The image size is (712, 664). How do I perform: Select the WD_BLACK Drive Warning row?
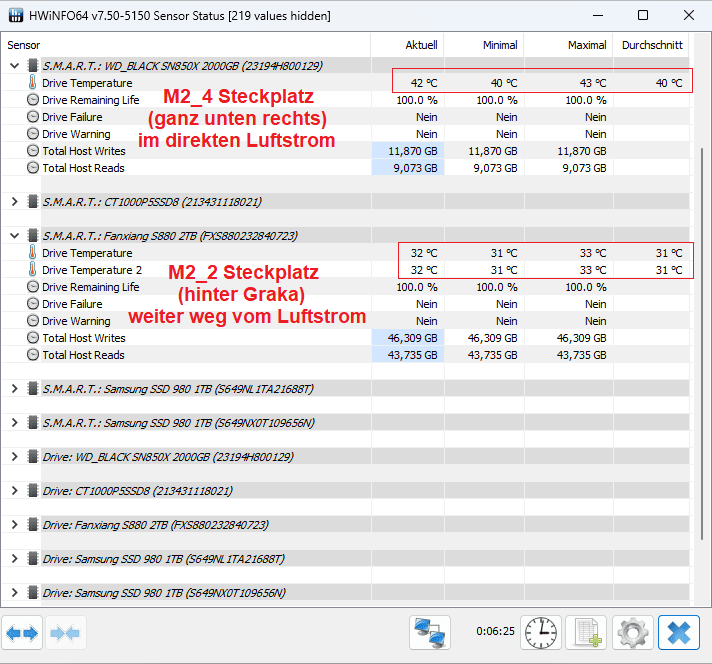pyautogui.click(x=345, y=134)
